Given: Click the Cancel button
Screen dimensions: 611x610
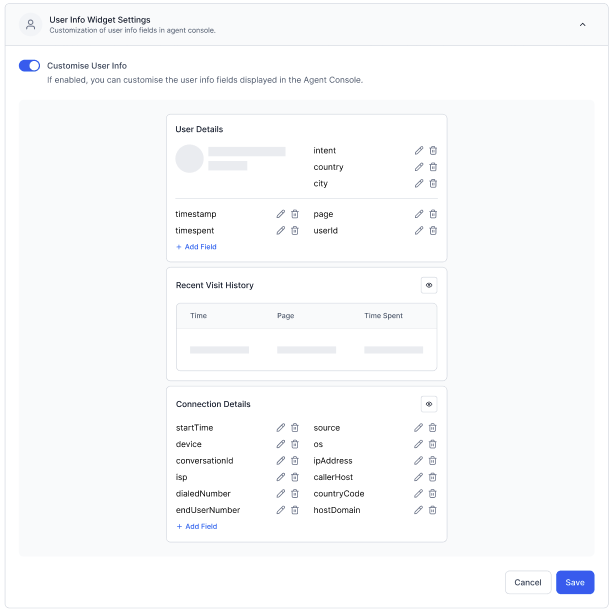Looking at the screenshot, I should point(528,582).
